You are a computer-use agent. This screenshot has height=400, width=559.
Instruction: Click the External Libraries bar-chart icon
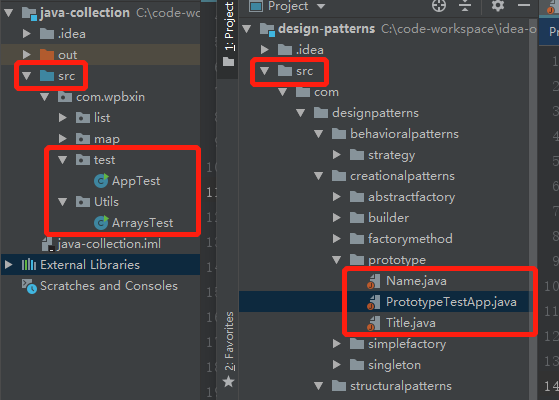tap(29, 265)
